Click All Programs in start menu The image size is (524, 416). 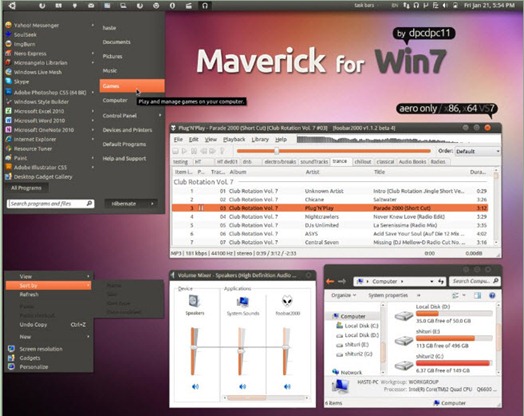26,188
